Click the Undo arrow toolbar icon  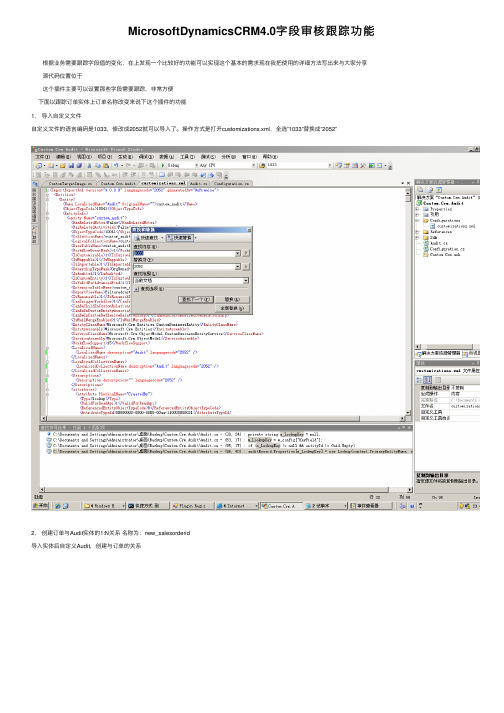[116, 166]
